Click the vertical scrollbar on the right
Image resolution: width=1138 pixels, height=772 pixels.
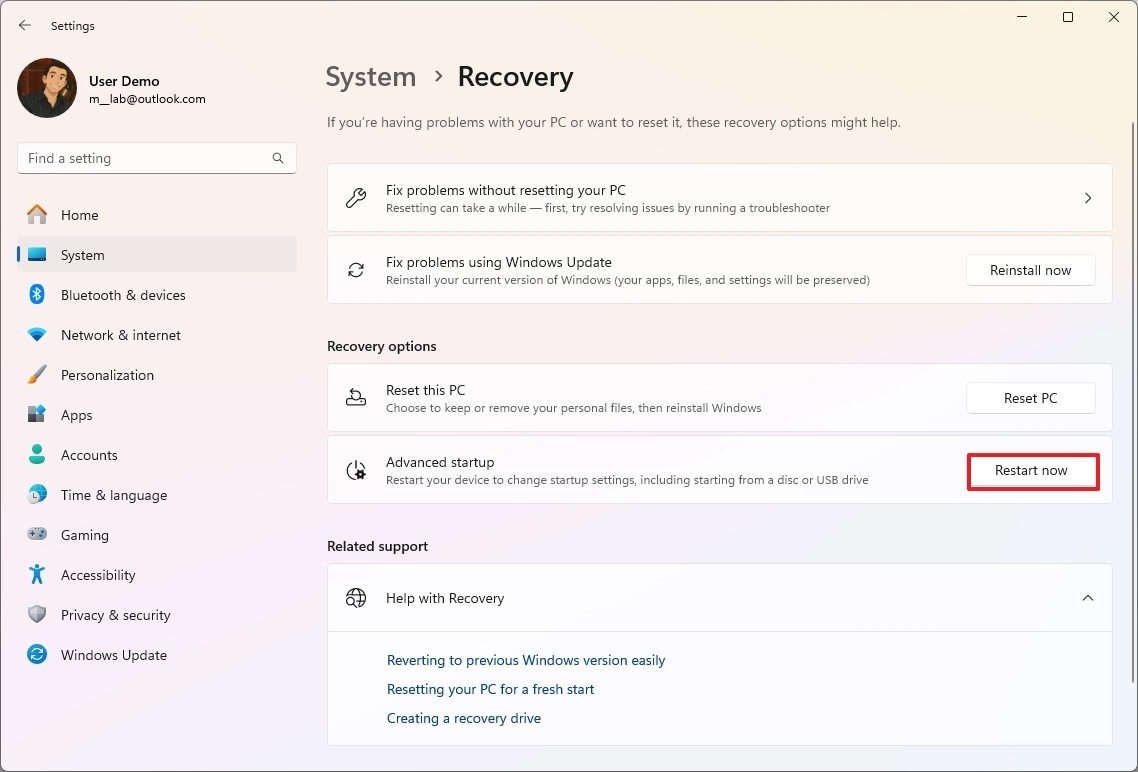pos(1133,403)
